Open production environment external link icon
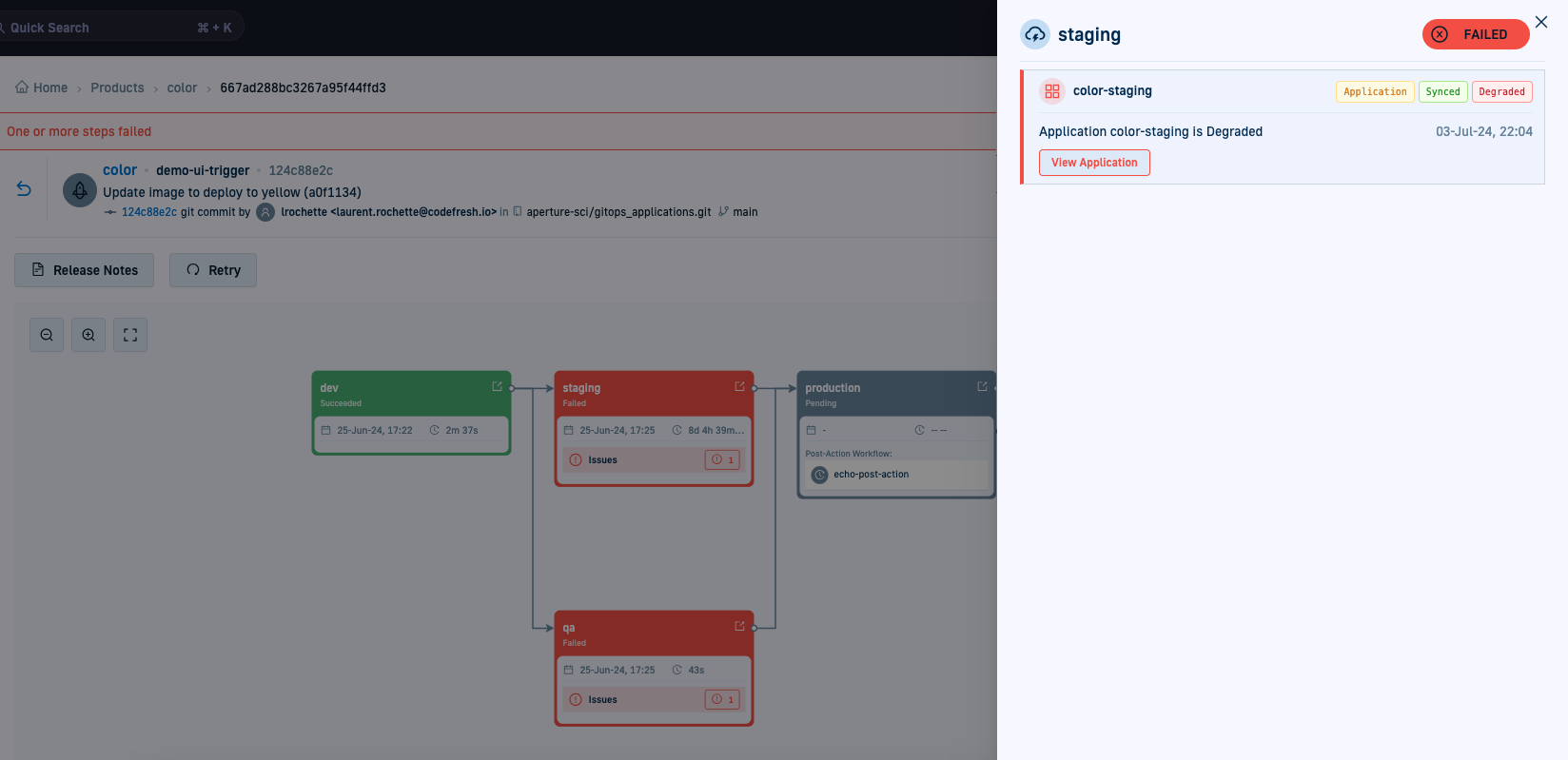This screenshot has width=1568, height=760. pos(982,386)
